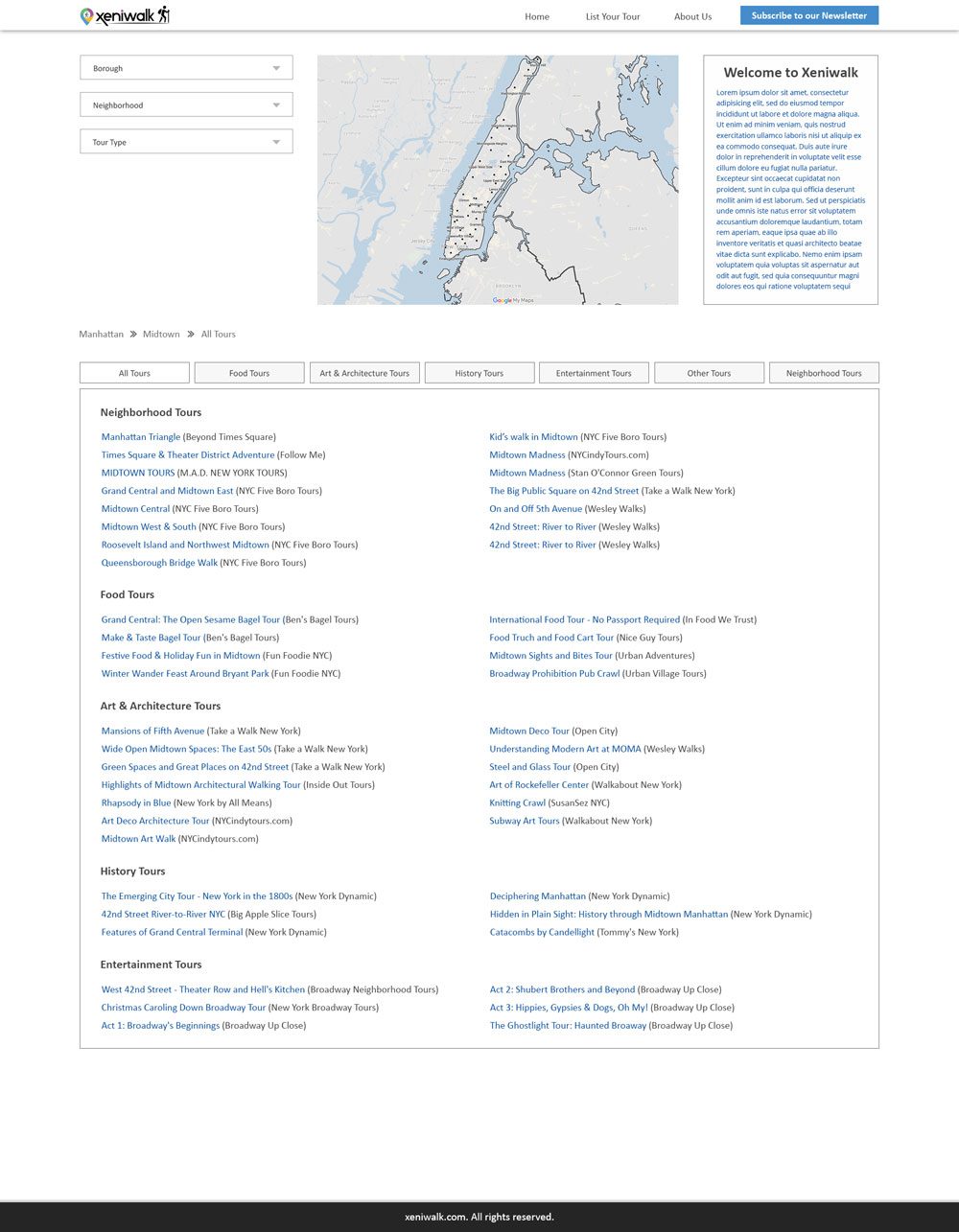
Task: Open Grand Central Open Sesame Bagel Tour
Action: pos(191,620)
